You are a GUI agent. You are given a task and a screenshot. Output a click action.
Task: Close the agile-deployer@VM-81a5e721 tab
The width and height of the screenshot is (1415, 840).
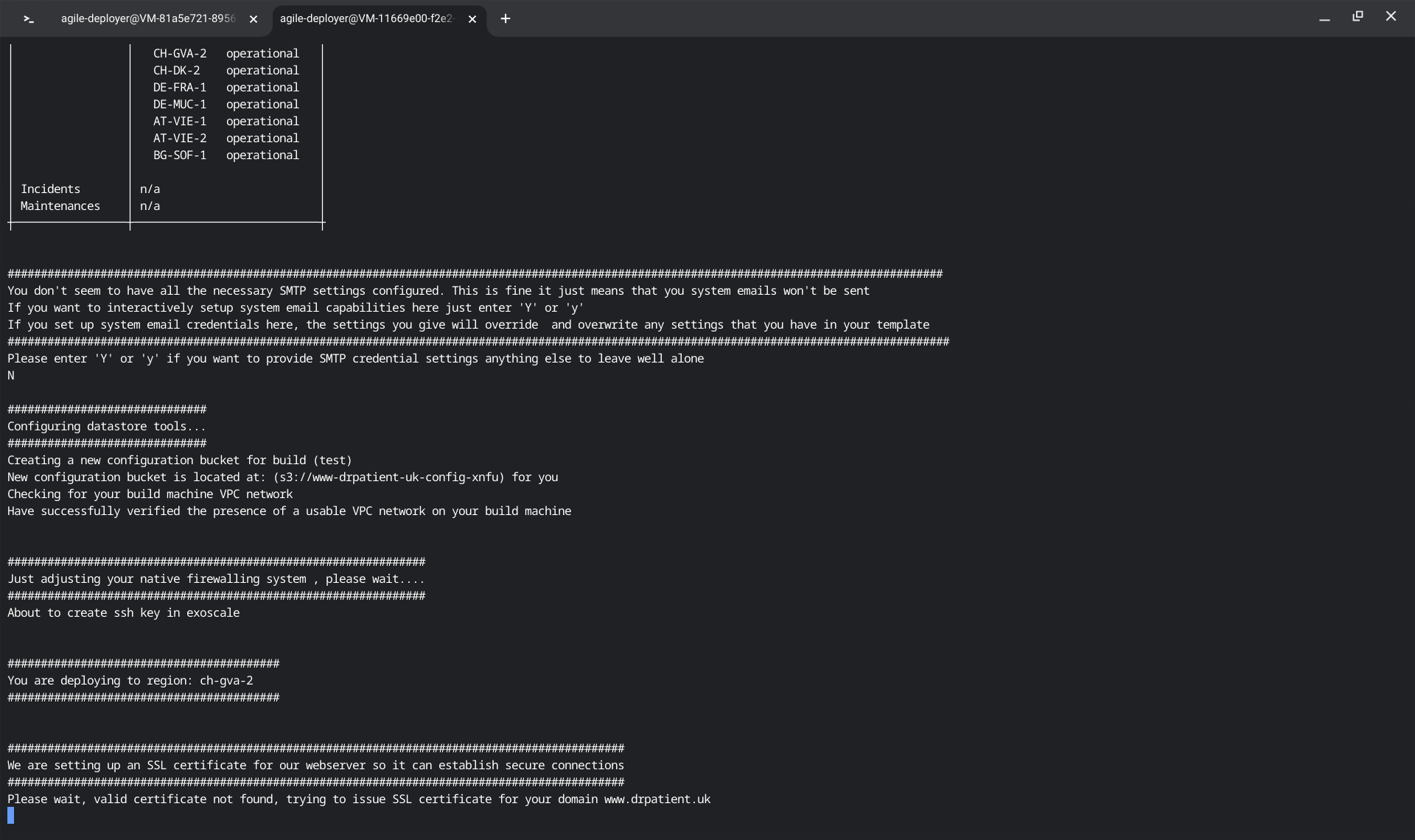point(254,19)
